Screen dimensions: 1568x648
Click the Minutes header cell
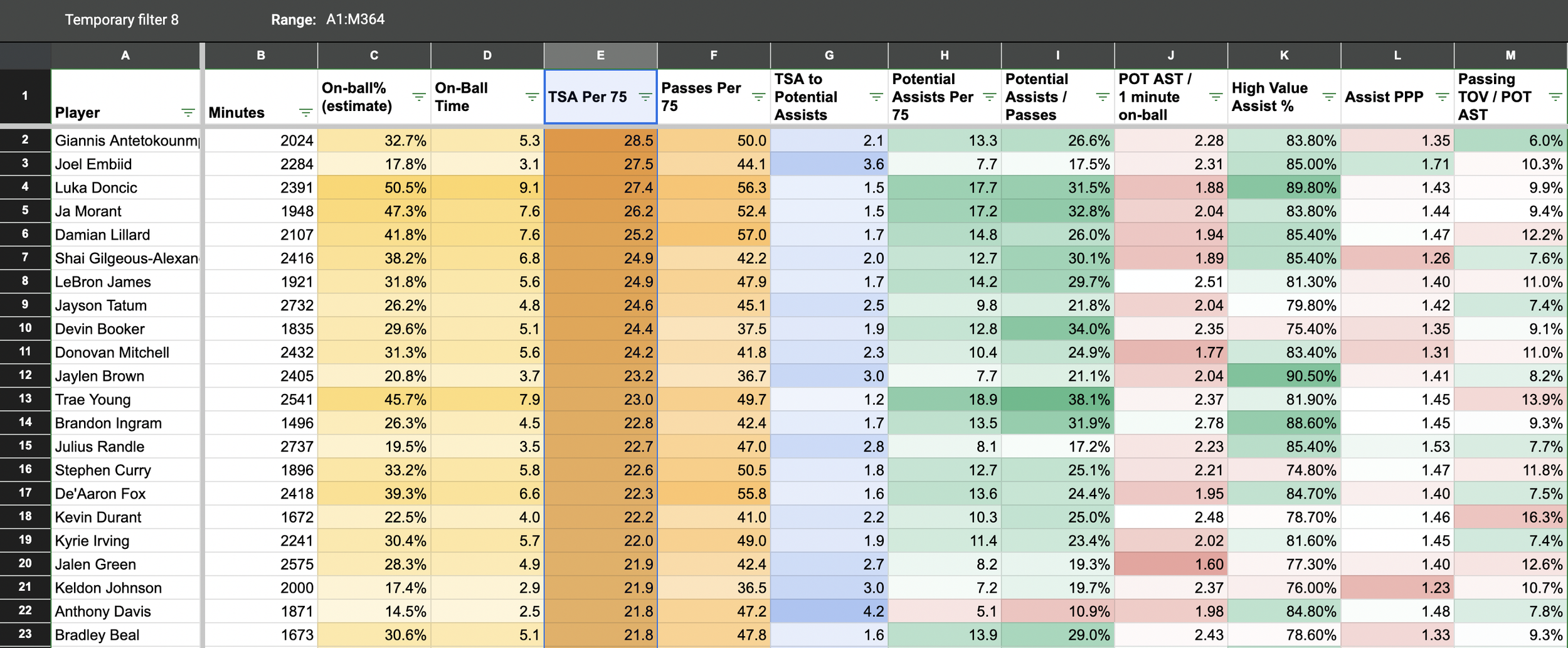[x=261, y=97]
